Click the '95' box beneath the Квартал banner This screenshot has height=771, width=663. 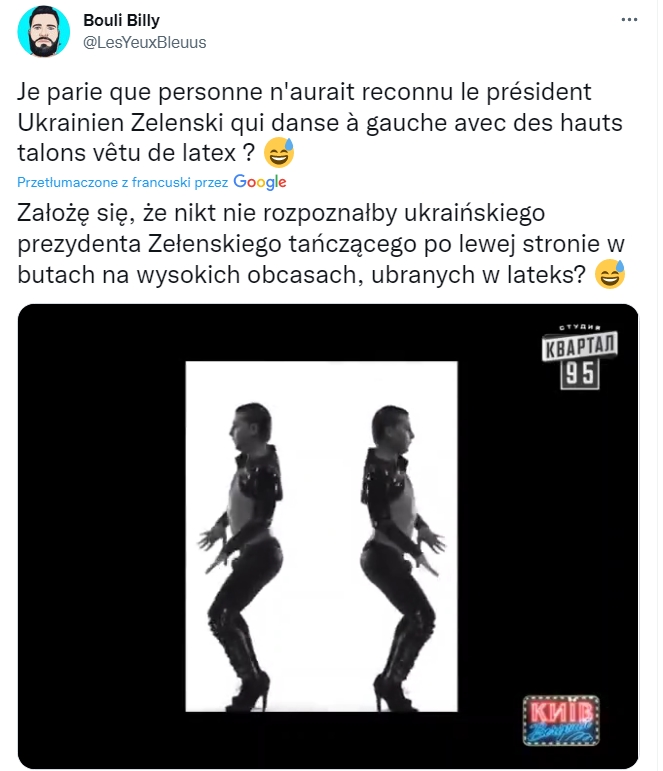(580, 374)
